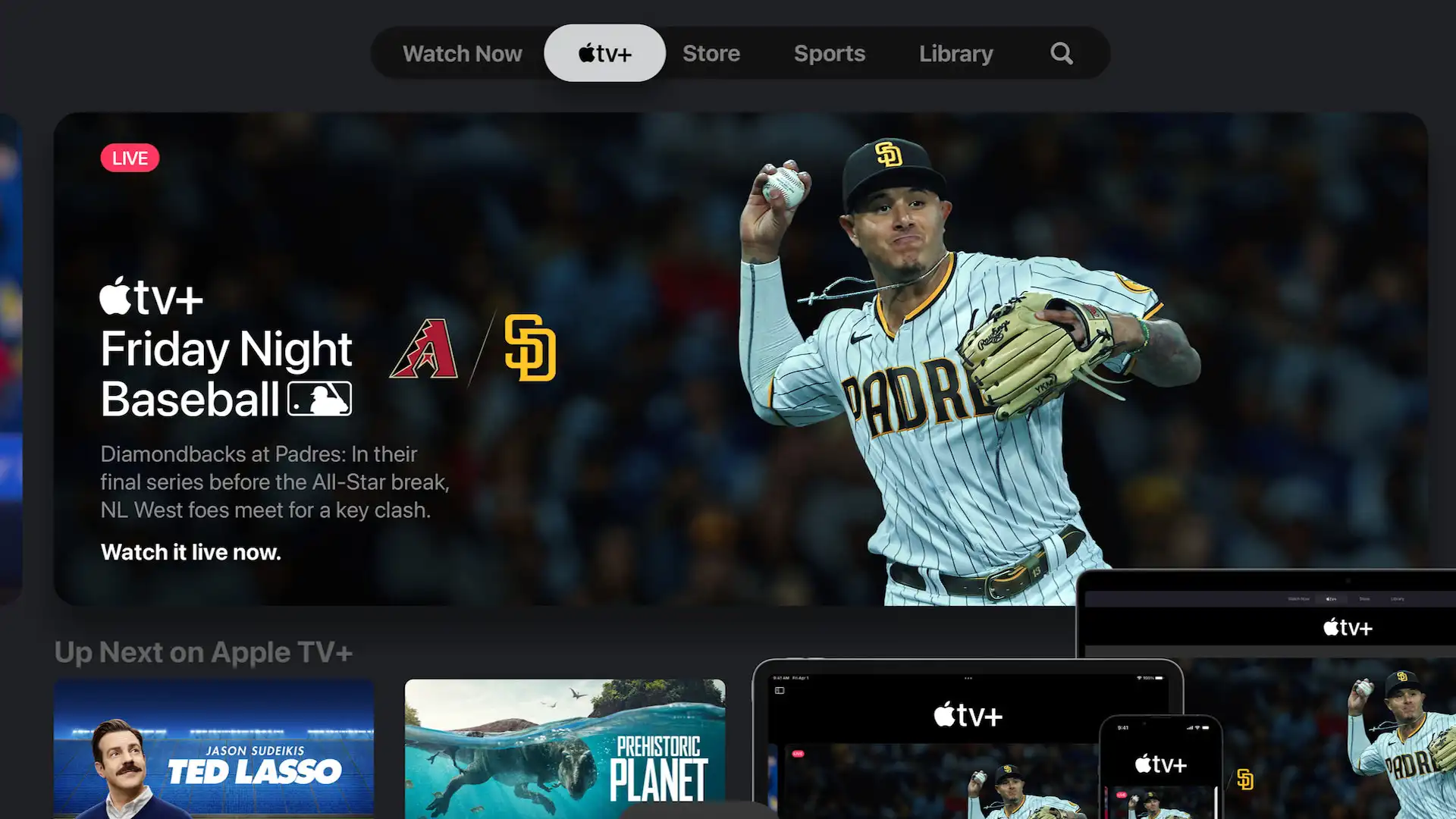Click the MLB logo beside Baseball
Screen dimensions: 1456x819
coord(319,399)
